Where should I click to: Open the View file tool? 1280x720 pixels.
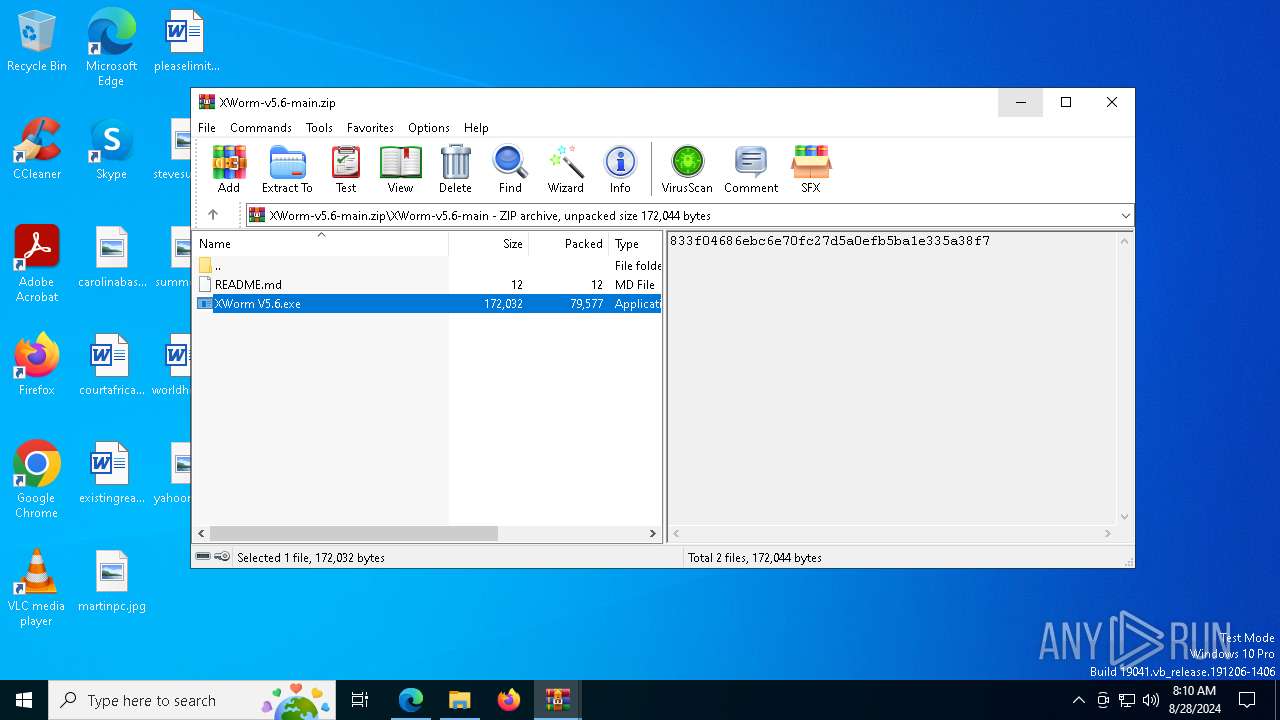coord(400,169)
